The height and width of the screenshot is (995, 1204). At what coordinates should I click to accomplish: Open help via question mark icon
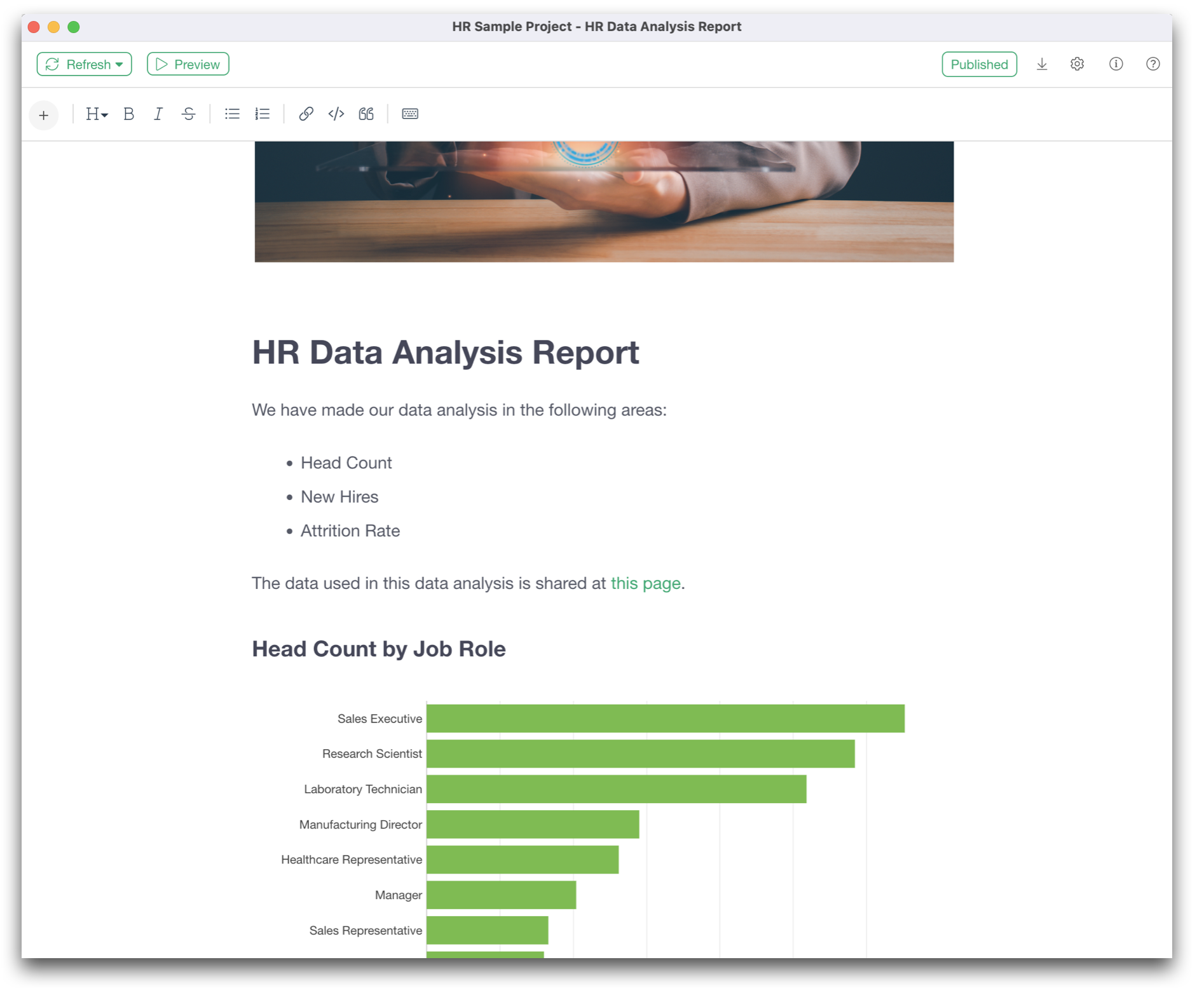pyautogui.click(x=1153, y=65)
